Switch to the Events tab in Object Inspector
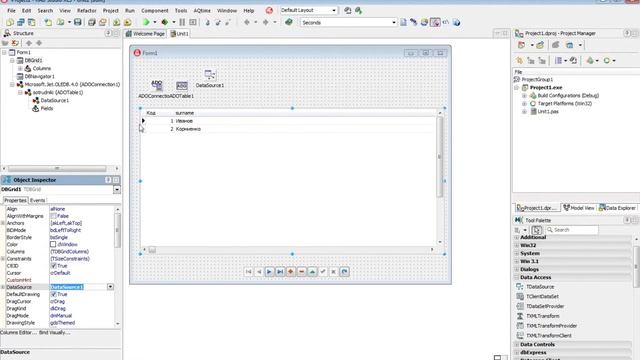Viewport: 640px width, 360px height. [38, 200]
